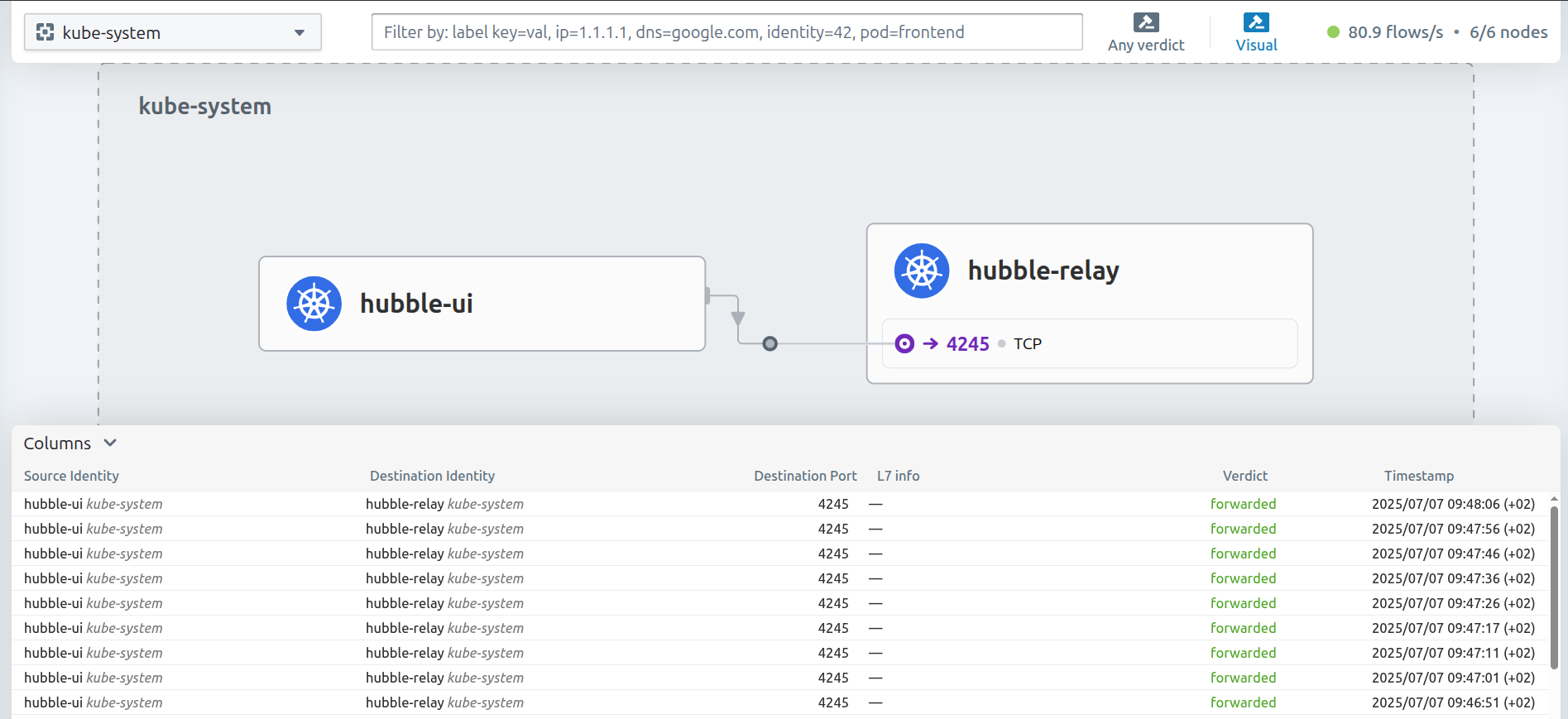Click port 4245 in the 09:47:11 row

[x=833, y=653]
